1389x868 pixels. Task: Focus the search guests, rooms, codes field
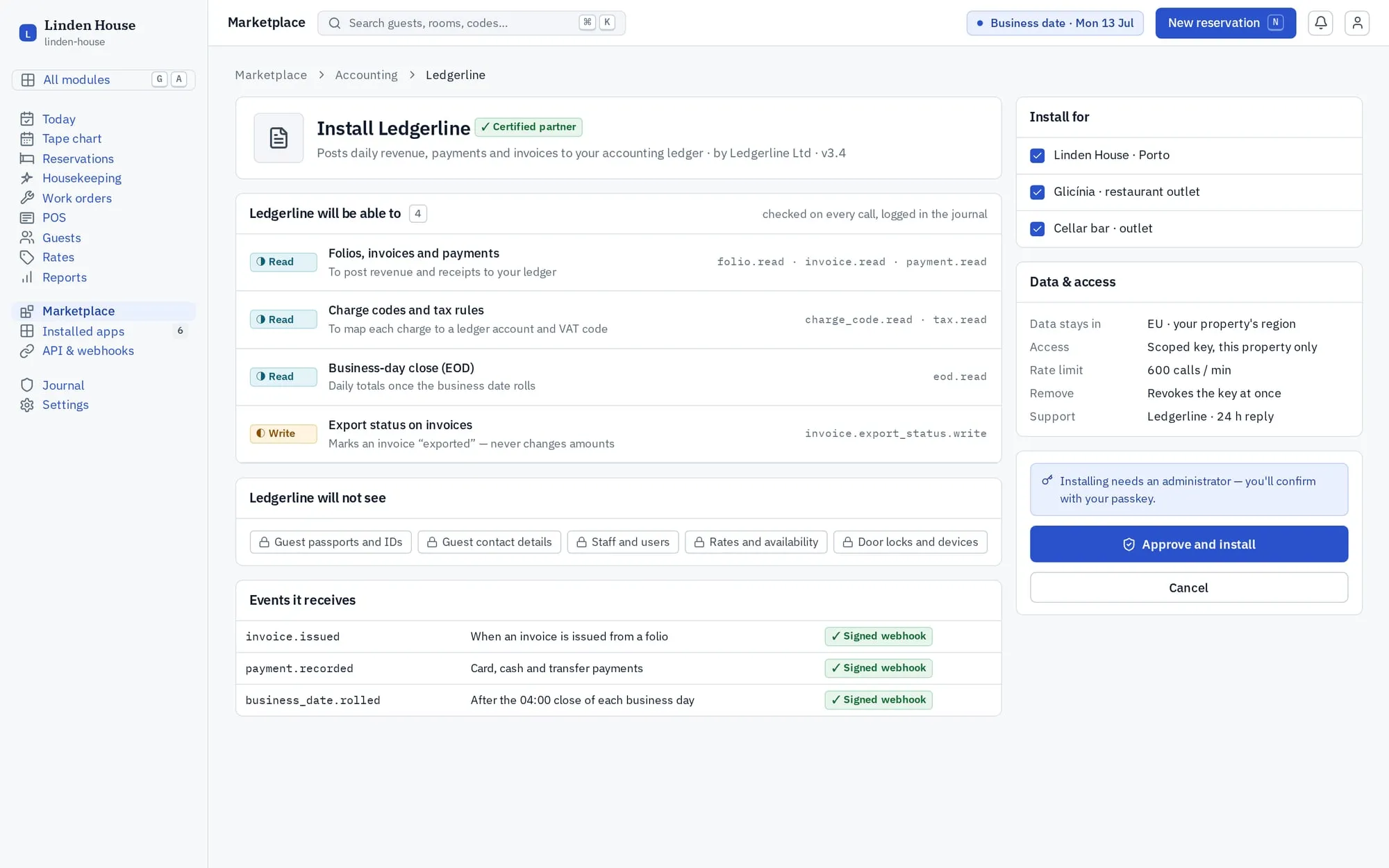pos(472,23)
